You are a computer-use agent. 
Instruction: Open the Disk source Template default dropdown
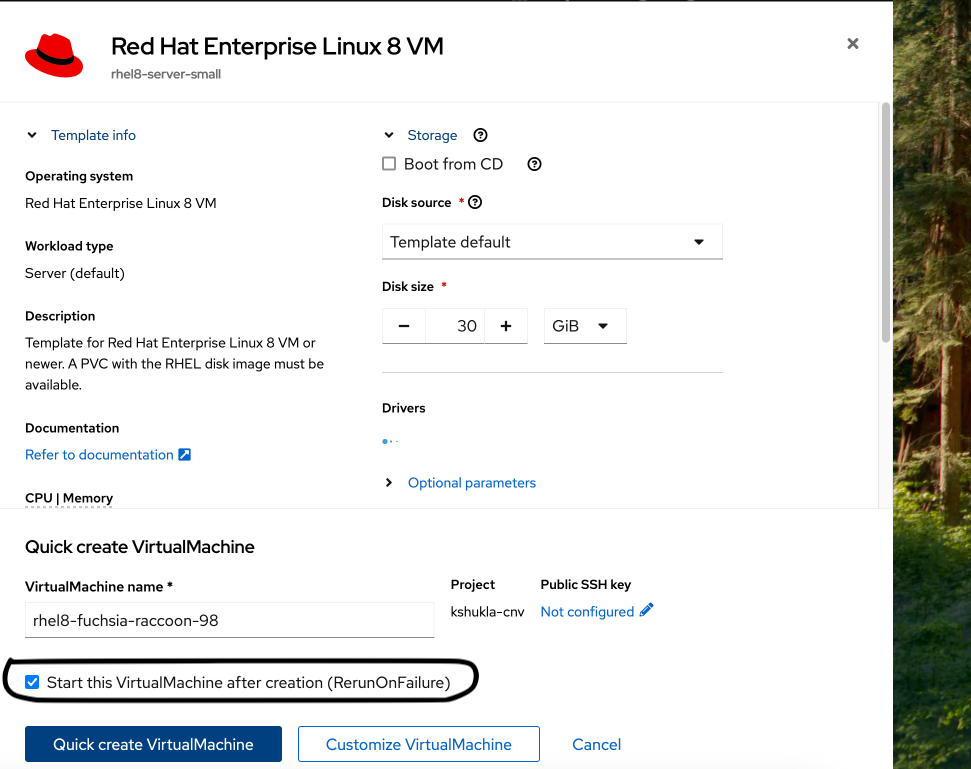pyautogui.click(x=552, y=242)
